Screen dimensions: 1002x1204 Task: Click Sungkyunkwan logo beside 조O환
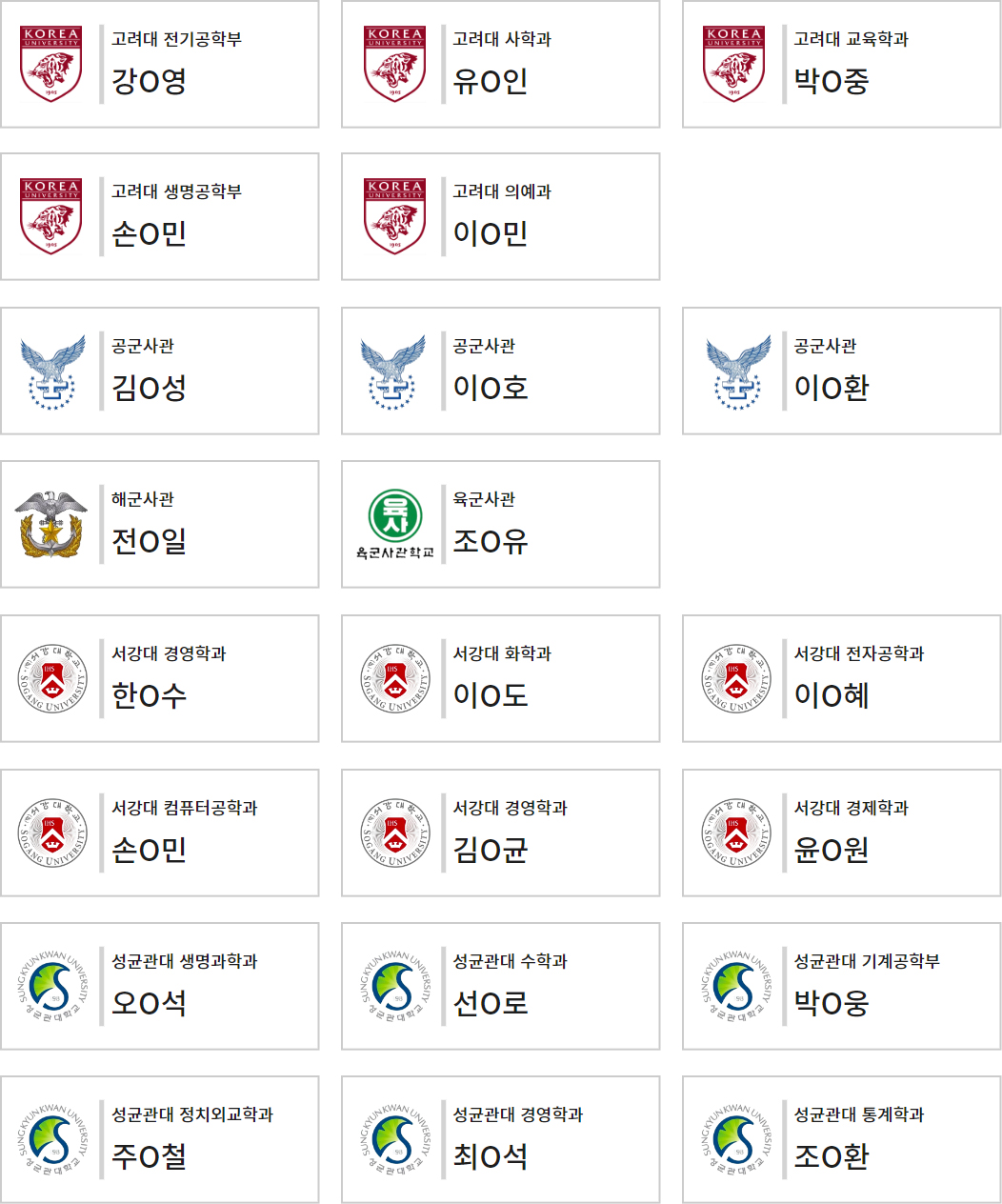[735, 1140]
